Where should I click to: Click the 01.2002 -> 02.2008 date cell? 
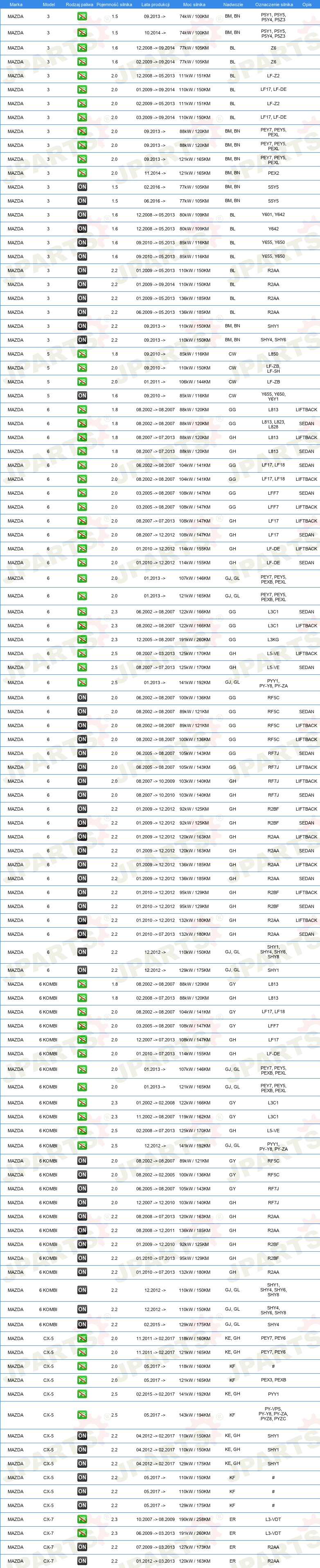pyautogui.click(x=155, y=1103)
